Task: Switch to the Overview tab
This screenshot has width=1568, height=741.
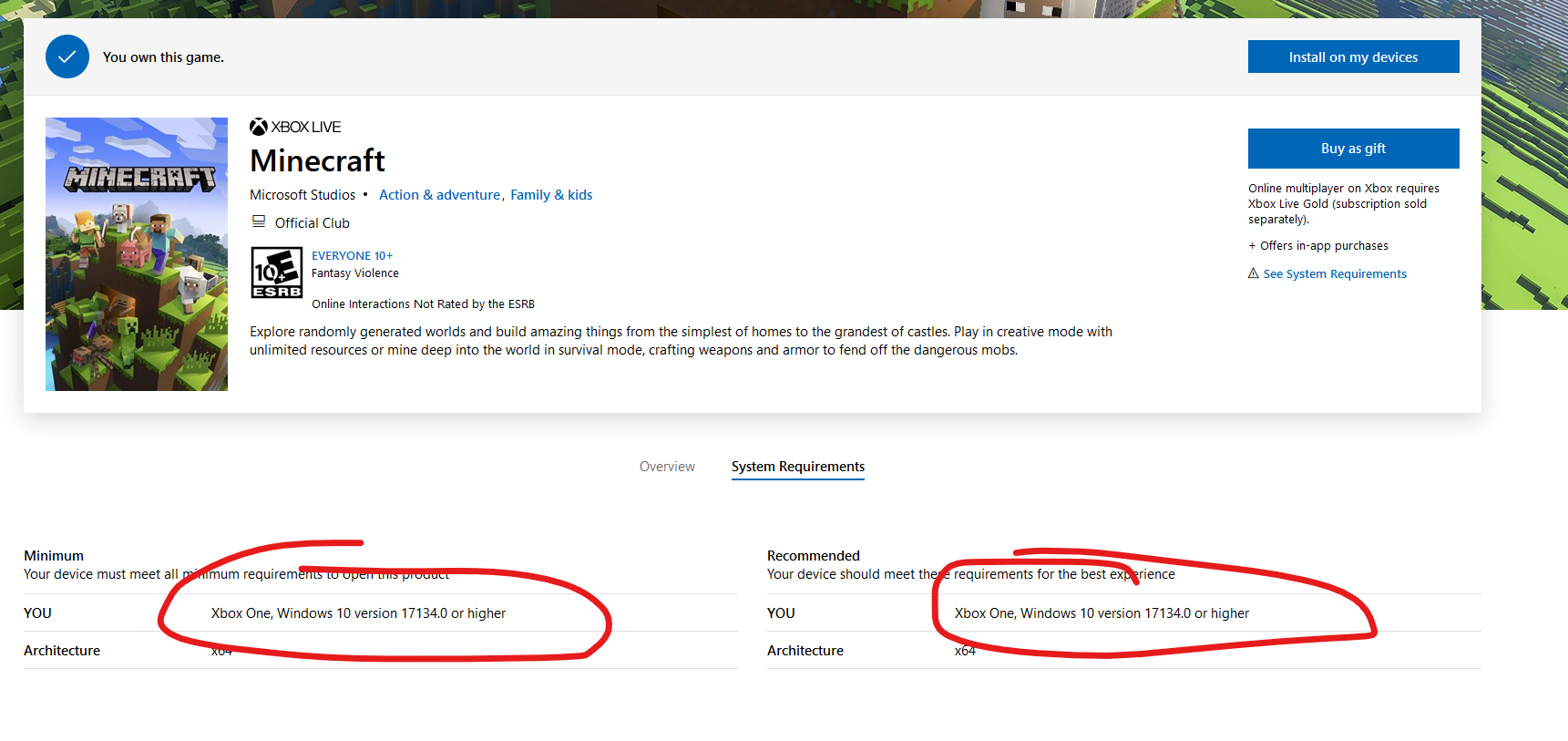Action: pyautogui.click(x=667, y=467)
